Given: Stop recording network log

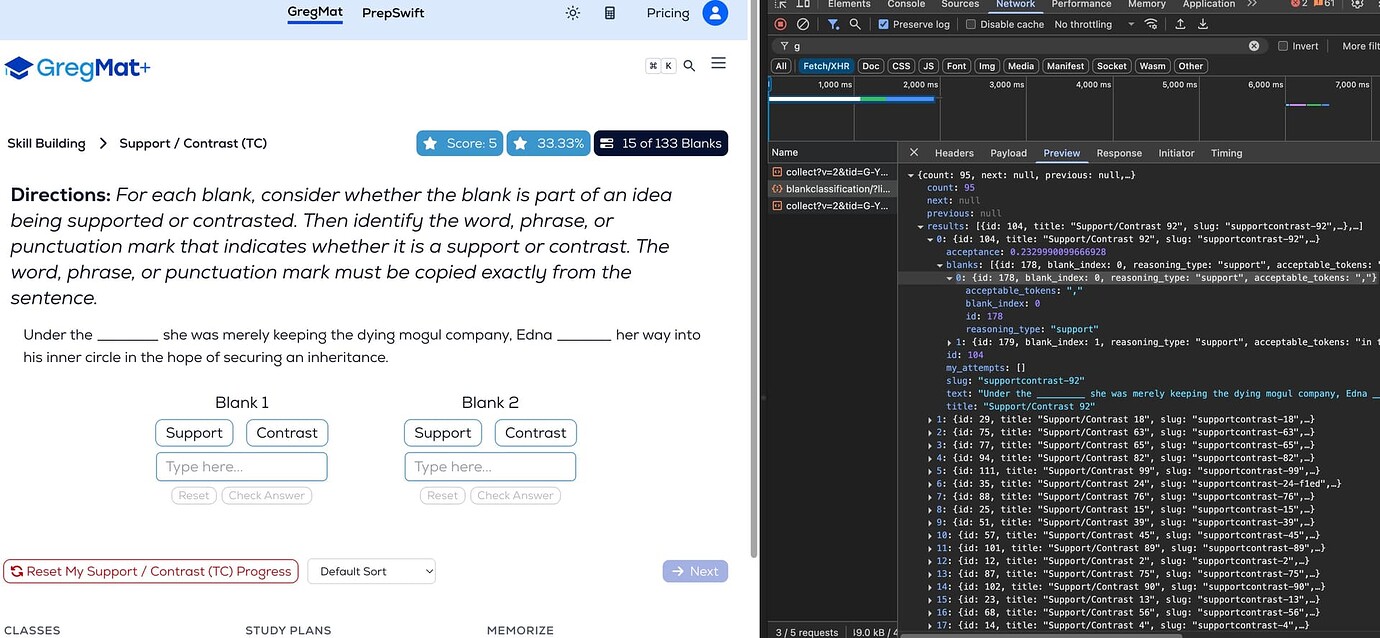Looking at the screenshot, I should 781,24.
